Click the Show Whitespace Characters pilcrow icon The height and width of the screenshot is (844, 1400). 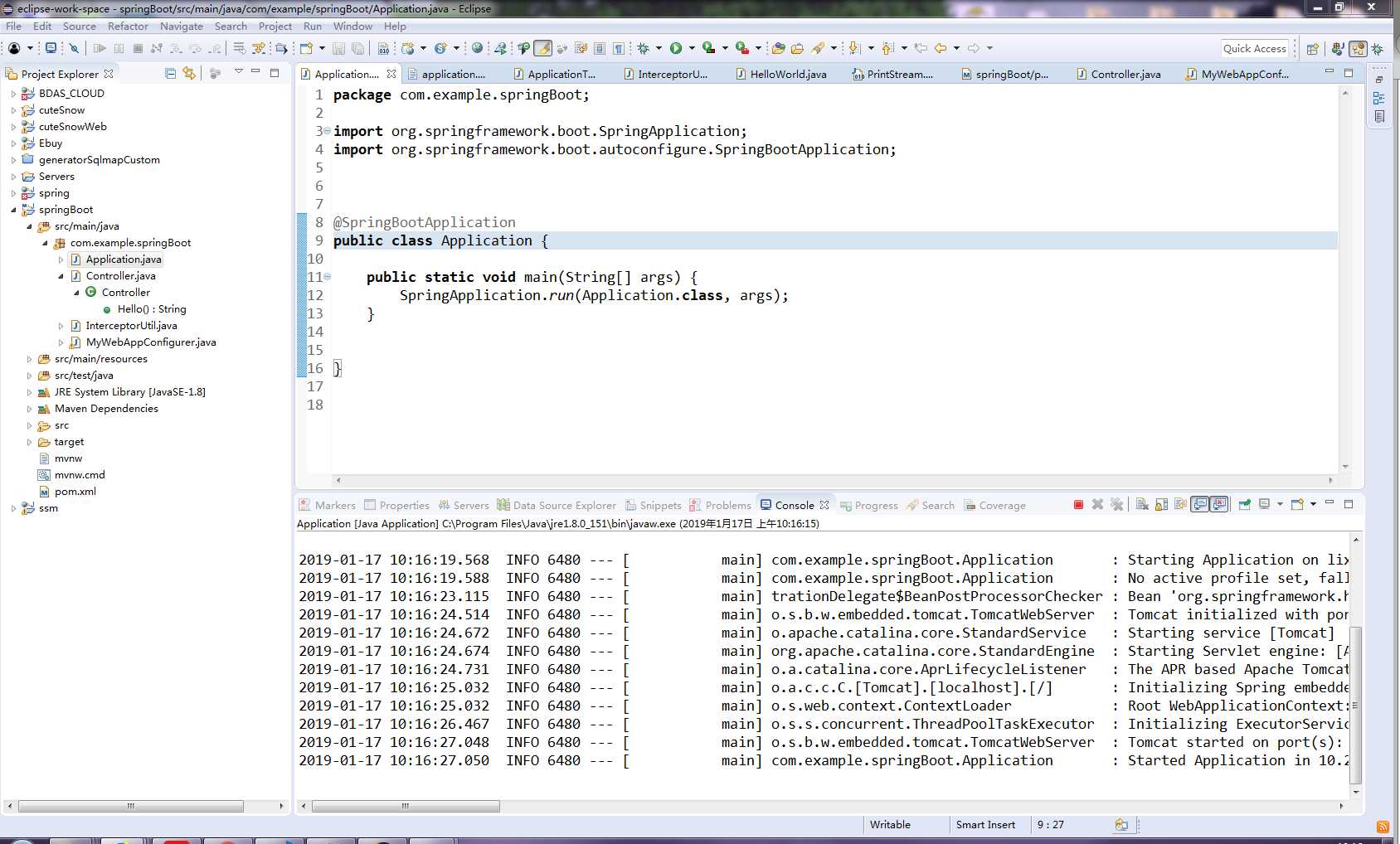[x=619, y=48]
